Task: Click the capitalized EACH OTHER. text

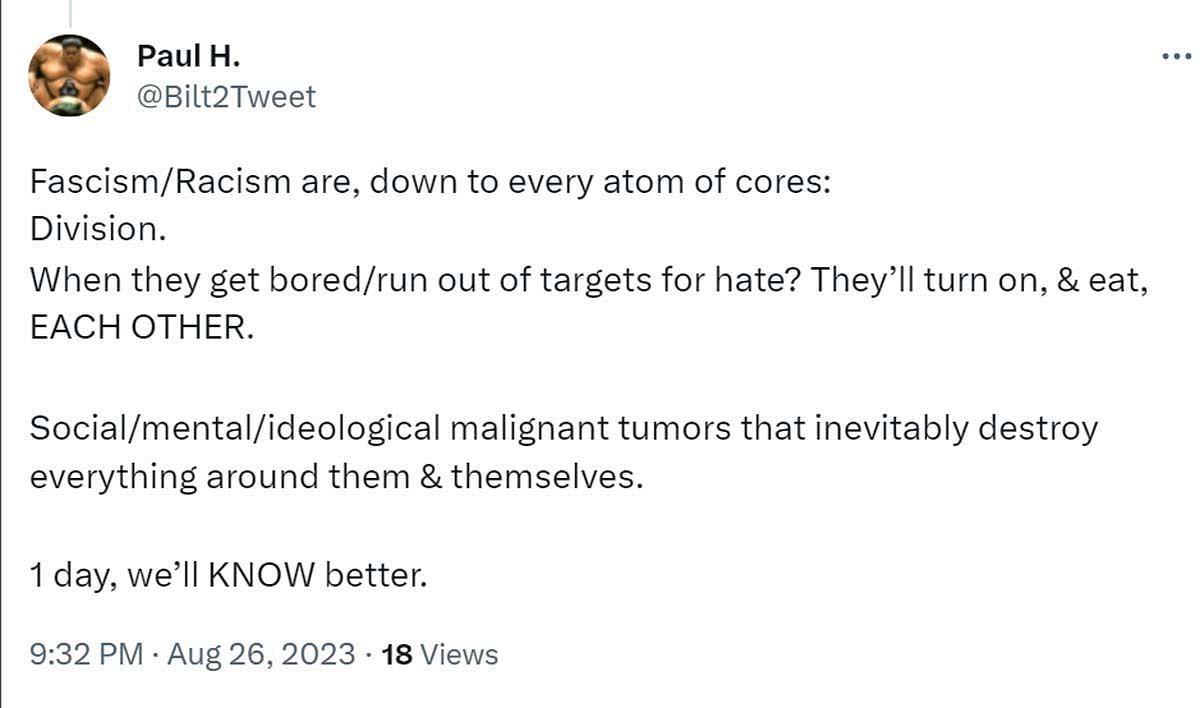Action: tap(136, 329)
